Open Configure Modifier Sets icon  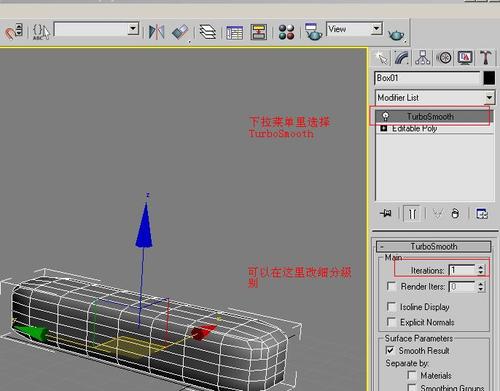tap(482, 214)
